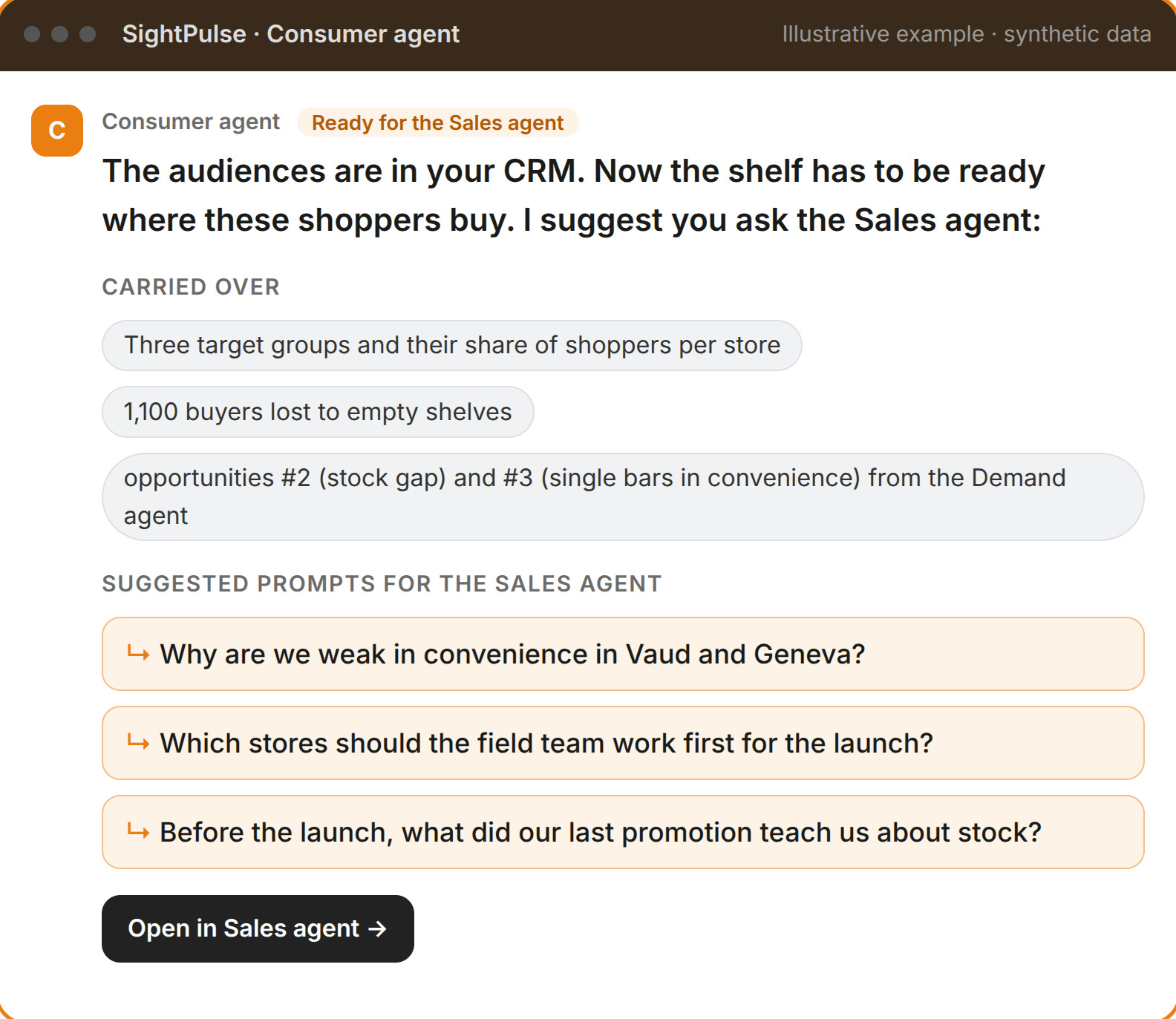Click the 'Consumer agent' sender name
The image size is (1176, 1019).
191,122
